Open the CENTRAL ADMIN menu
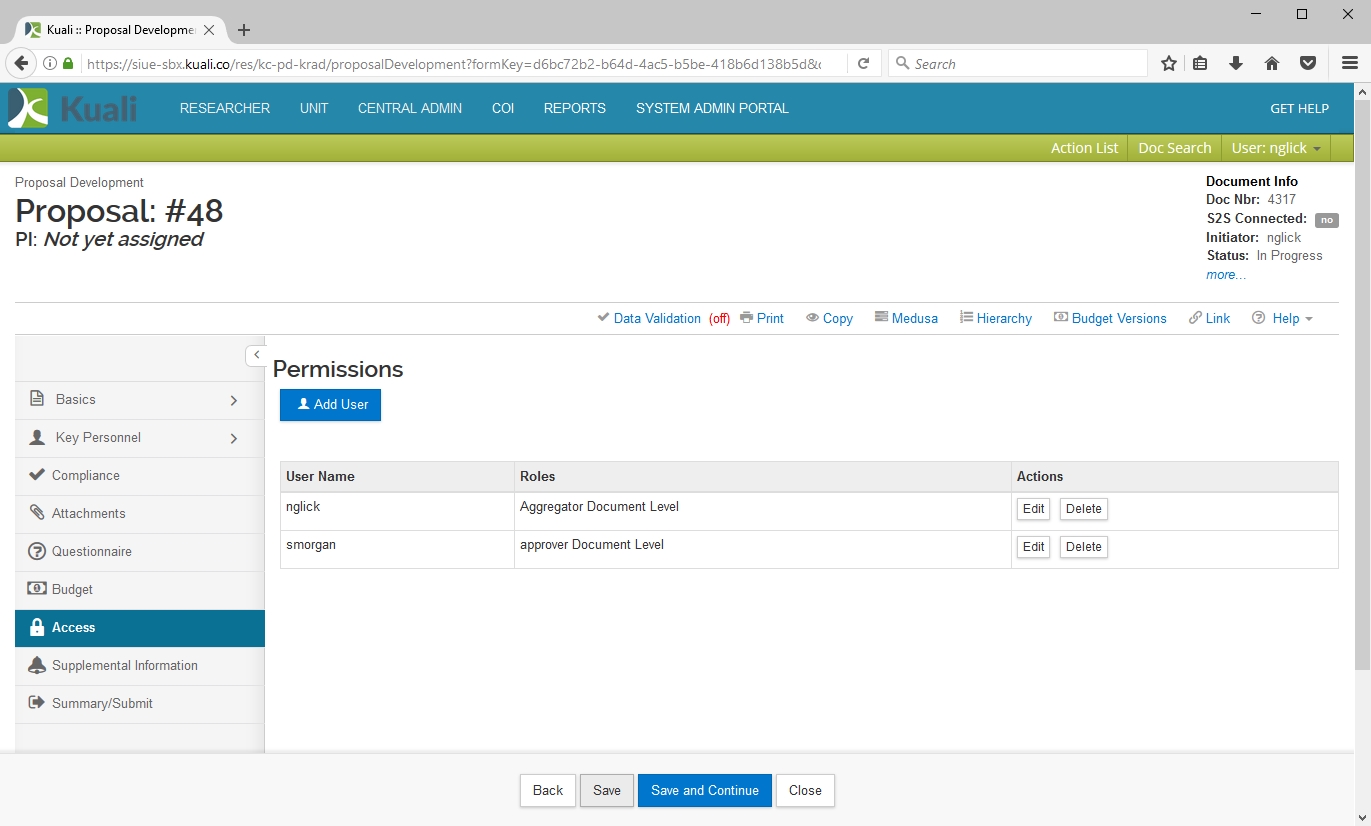This screenshot has width=1371, height=826. click(410, 108)
